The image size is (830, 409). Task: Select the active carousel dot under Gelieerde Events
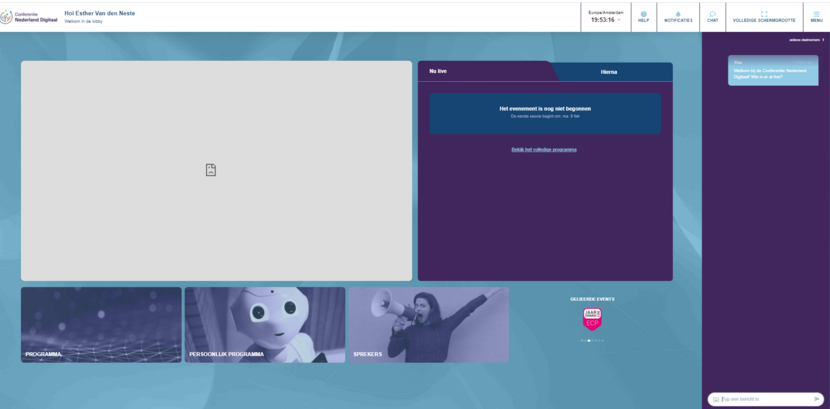589,341
